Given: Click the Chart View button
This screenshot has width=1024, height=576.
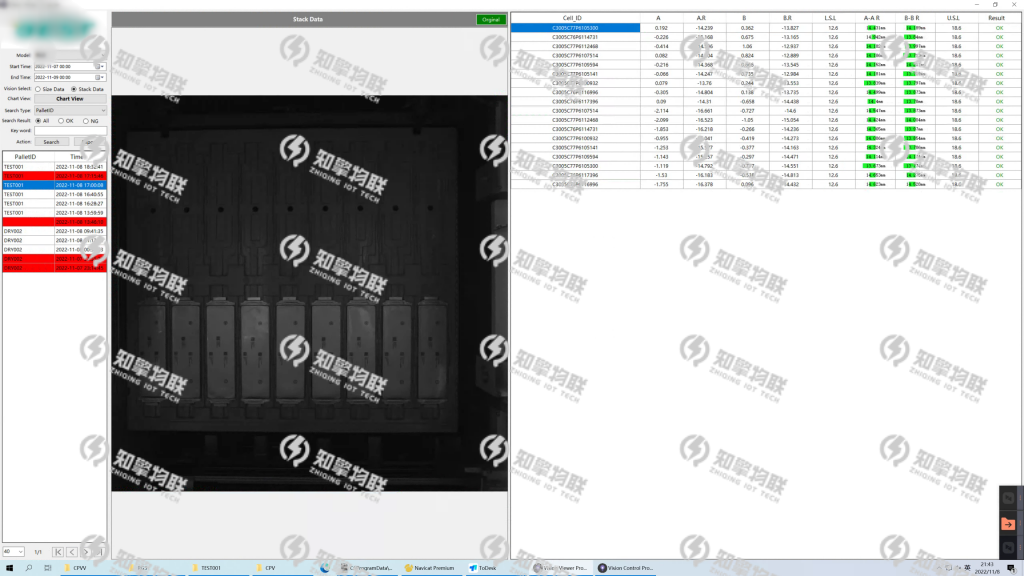Looking at the screenshot, I should pyautogui.click(x=70, y=99).
